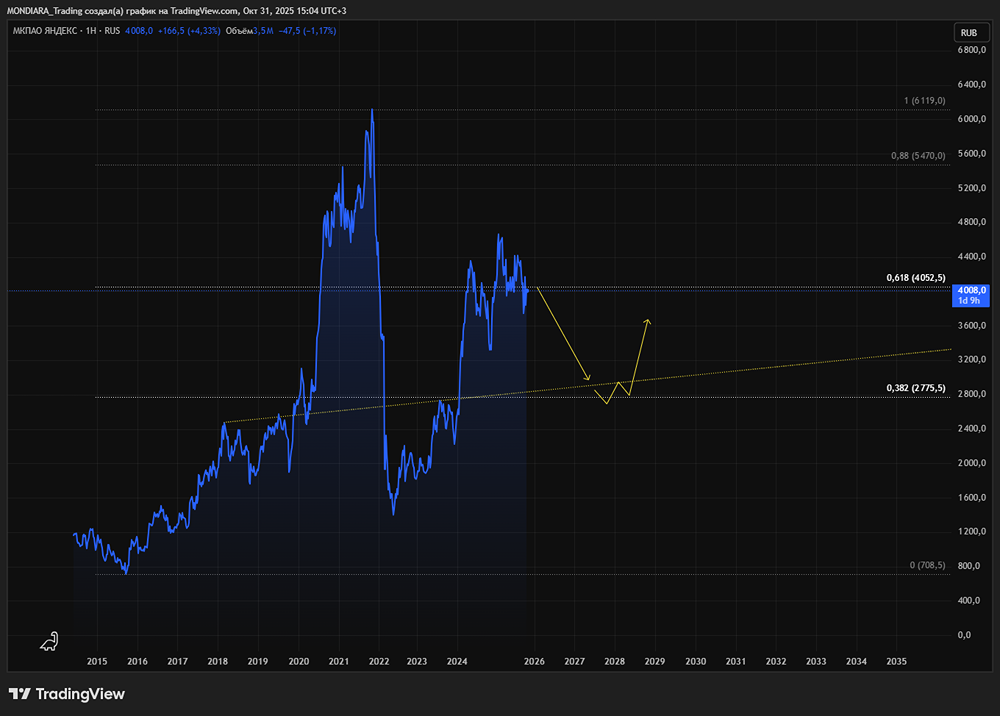Click the 2035 marker on the time axis
1000x716 pixels.
click(896, 661)
